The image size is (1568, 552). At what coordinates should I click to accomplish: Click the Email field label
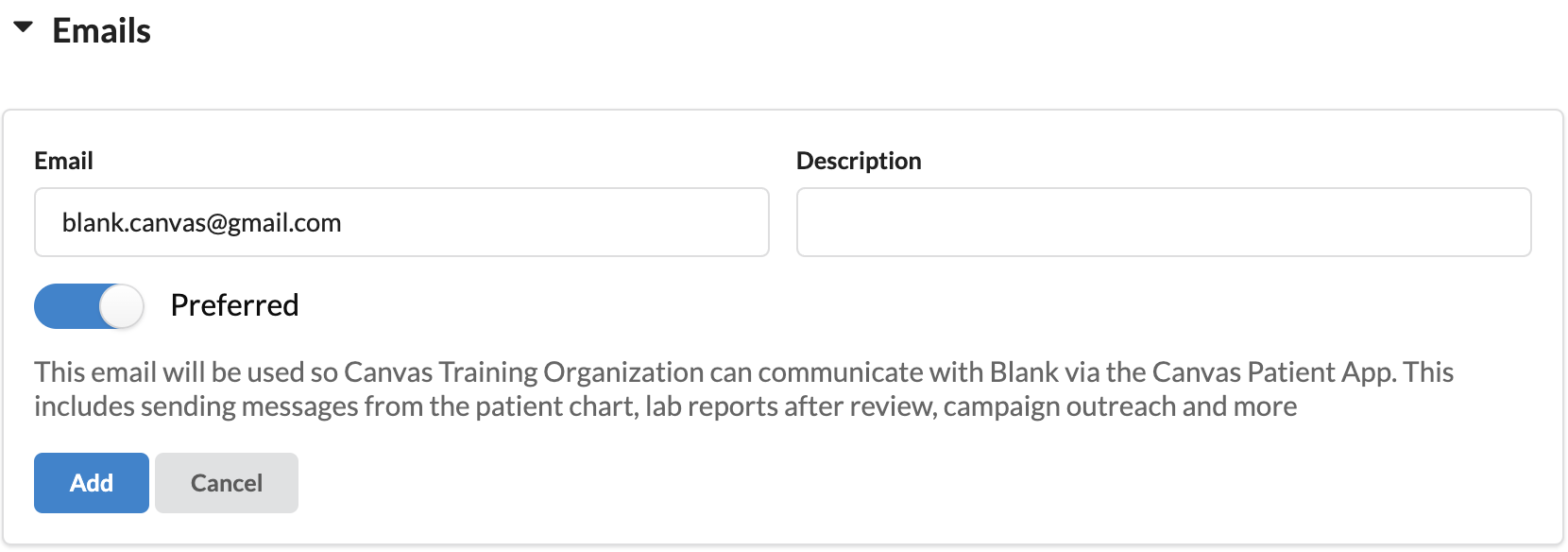tap(63, 161)
